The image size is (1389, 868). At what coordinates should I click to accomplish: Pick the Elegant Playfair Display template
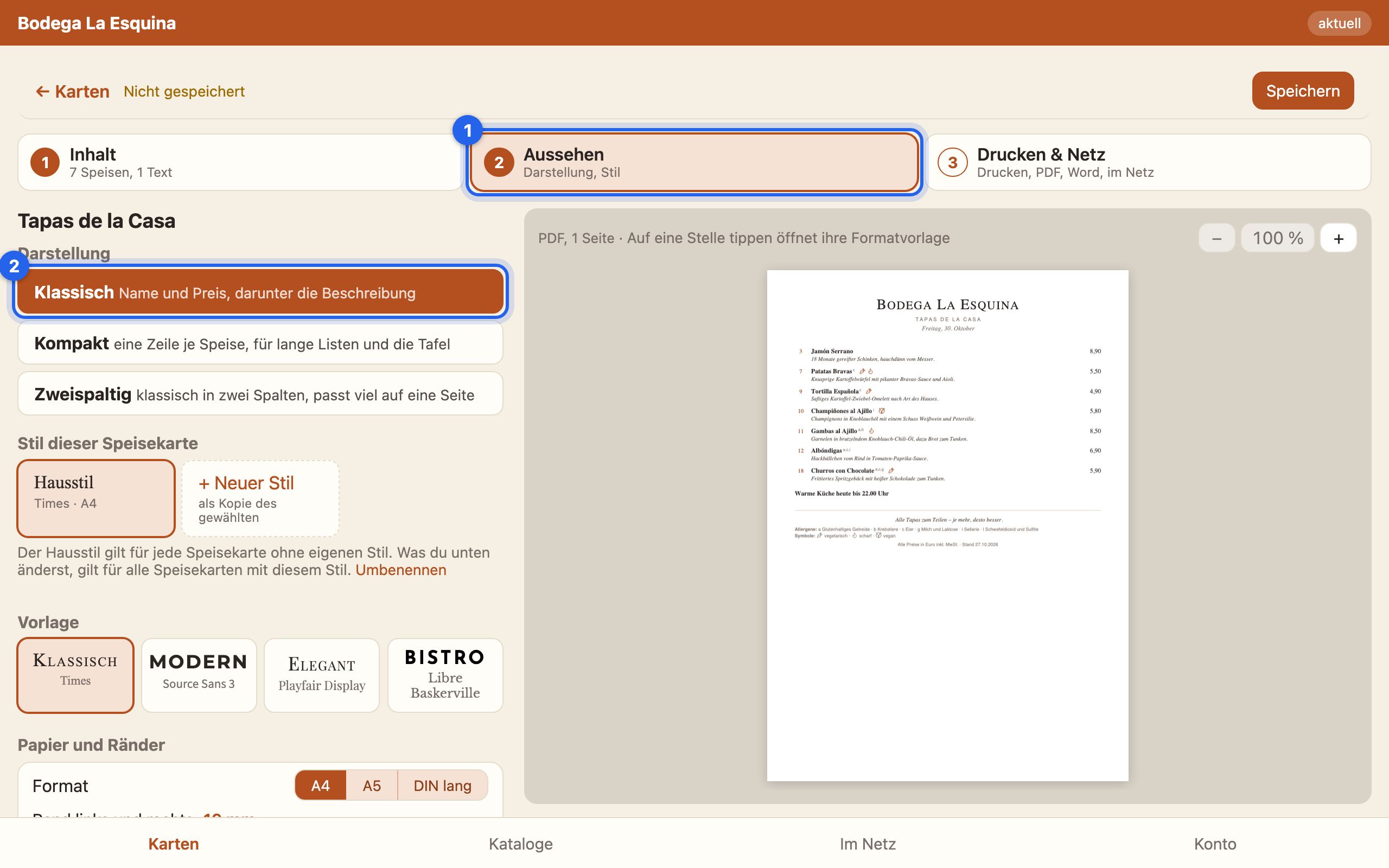[321, 675]
